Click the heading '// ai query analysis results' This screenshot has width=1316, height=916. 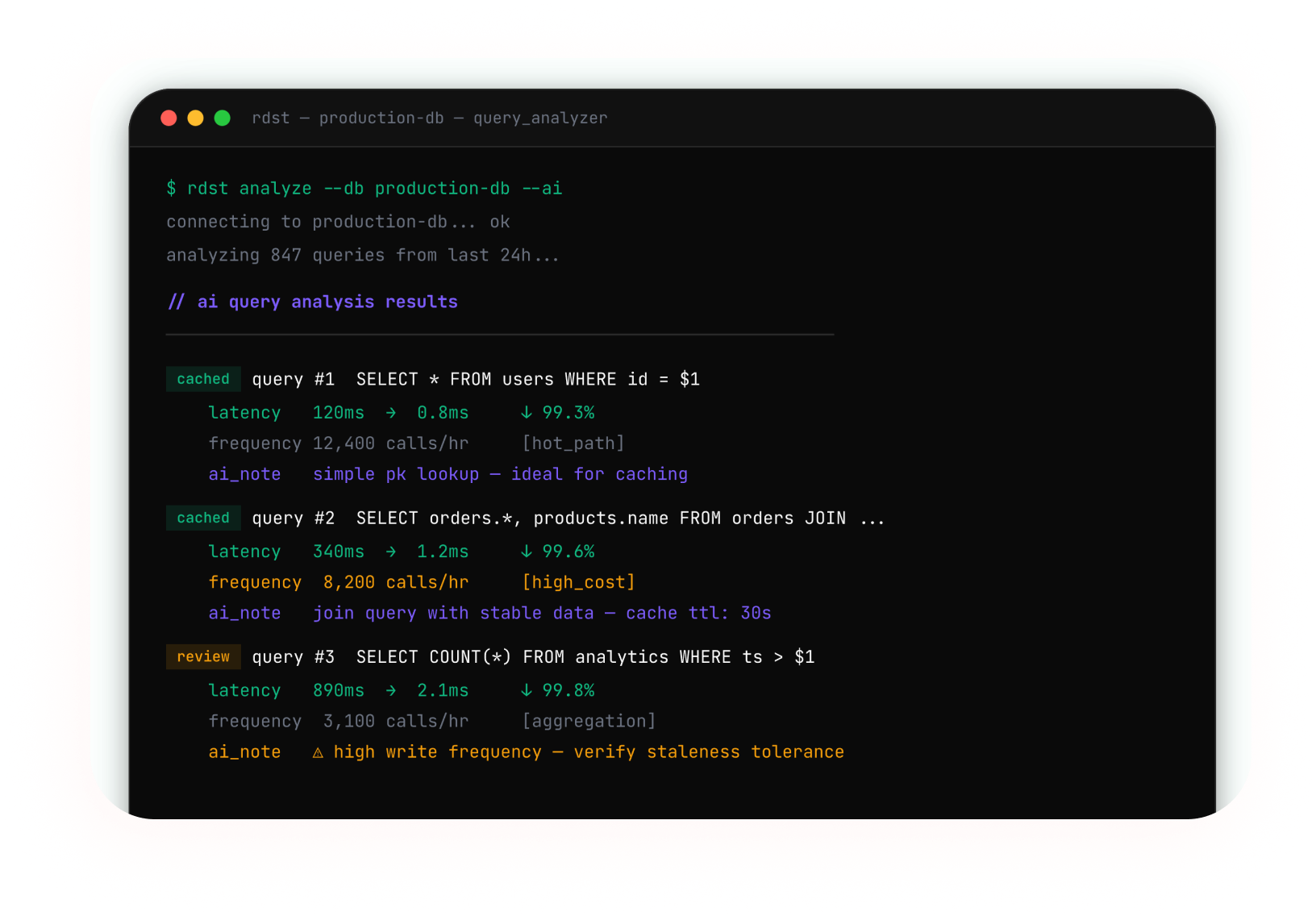313,302
